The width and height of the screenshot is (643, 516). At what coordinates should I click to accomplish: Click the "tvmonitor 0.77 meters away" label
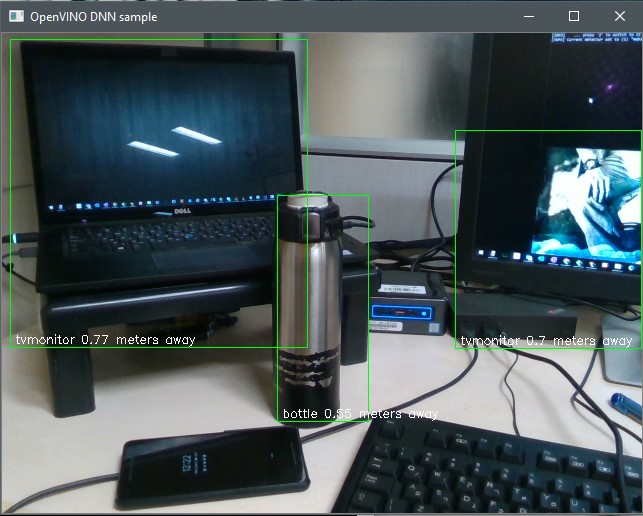click(x=105, y=340)
